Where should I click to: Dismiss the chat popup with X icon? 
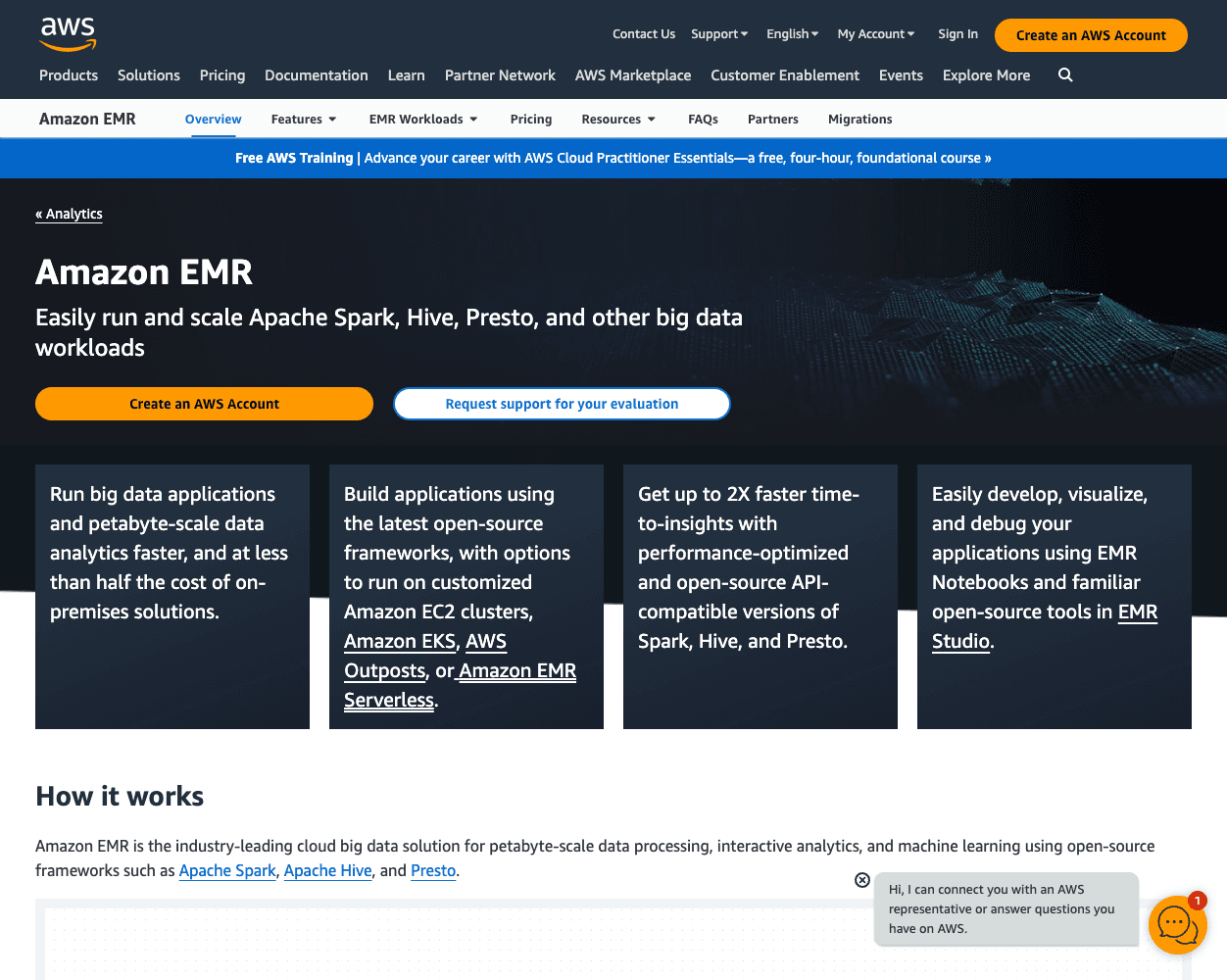(862, 880)
